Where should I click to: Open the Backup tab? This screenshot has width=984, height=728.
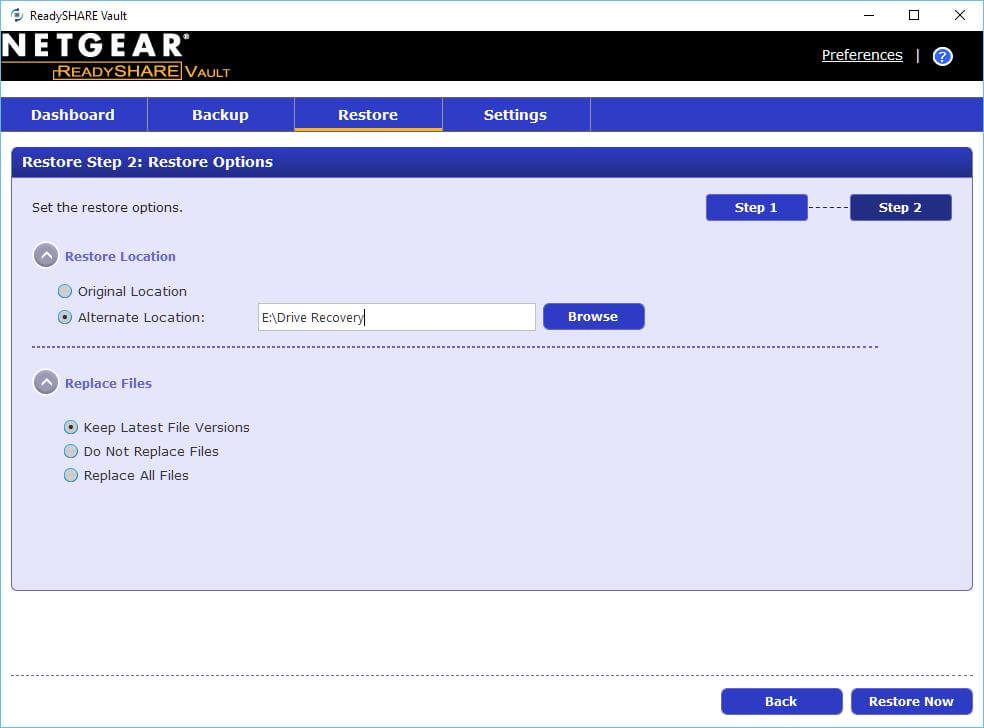[x=220, y=115]
